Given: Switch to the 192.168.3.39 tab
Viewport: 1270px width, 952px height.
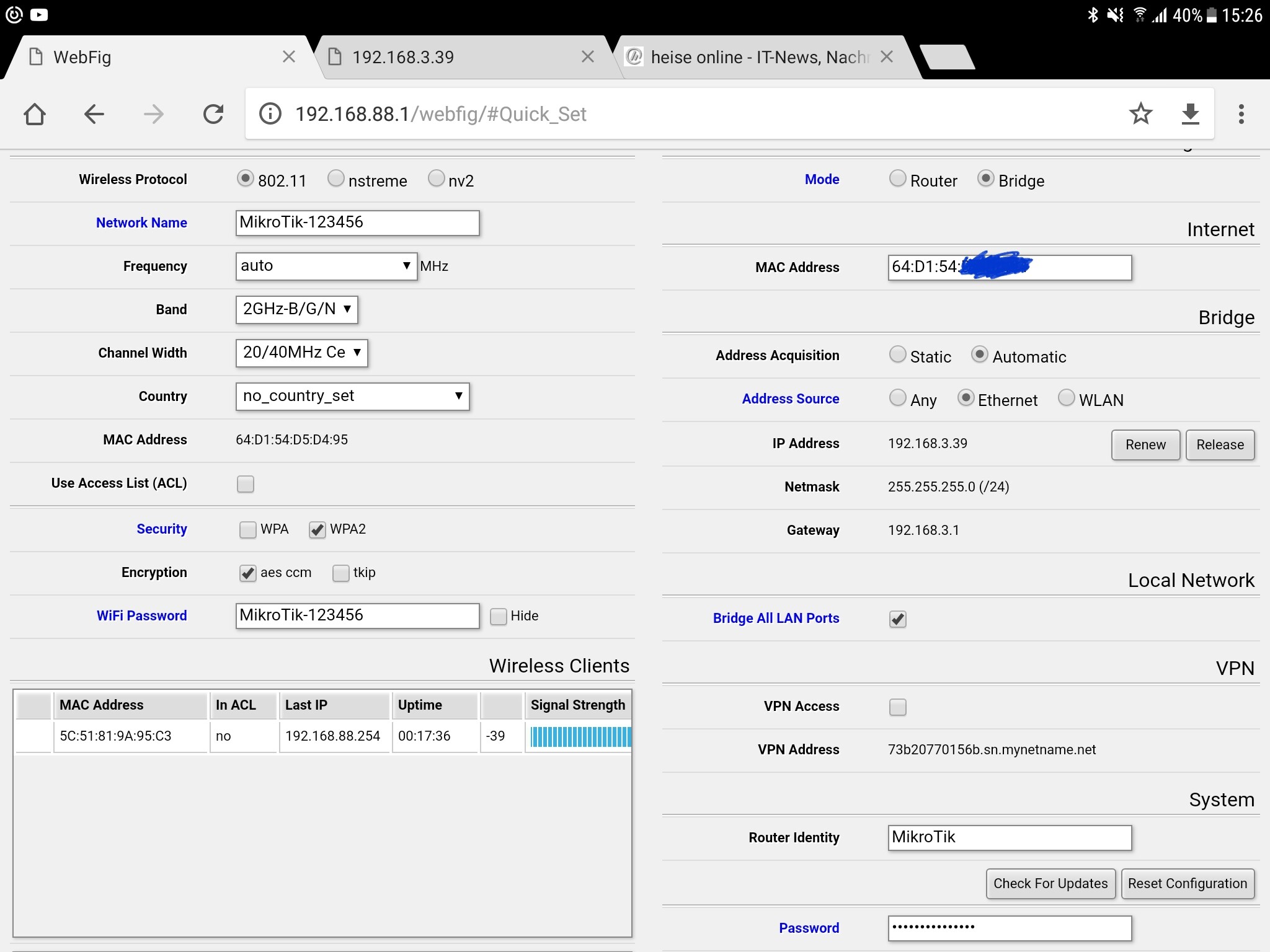Looking at the screenshot, I should pos(434,57).
